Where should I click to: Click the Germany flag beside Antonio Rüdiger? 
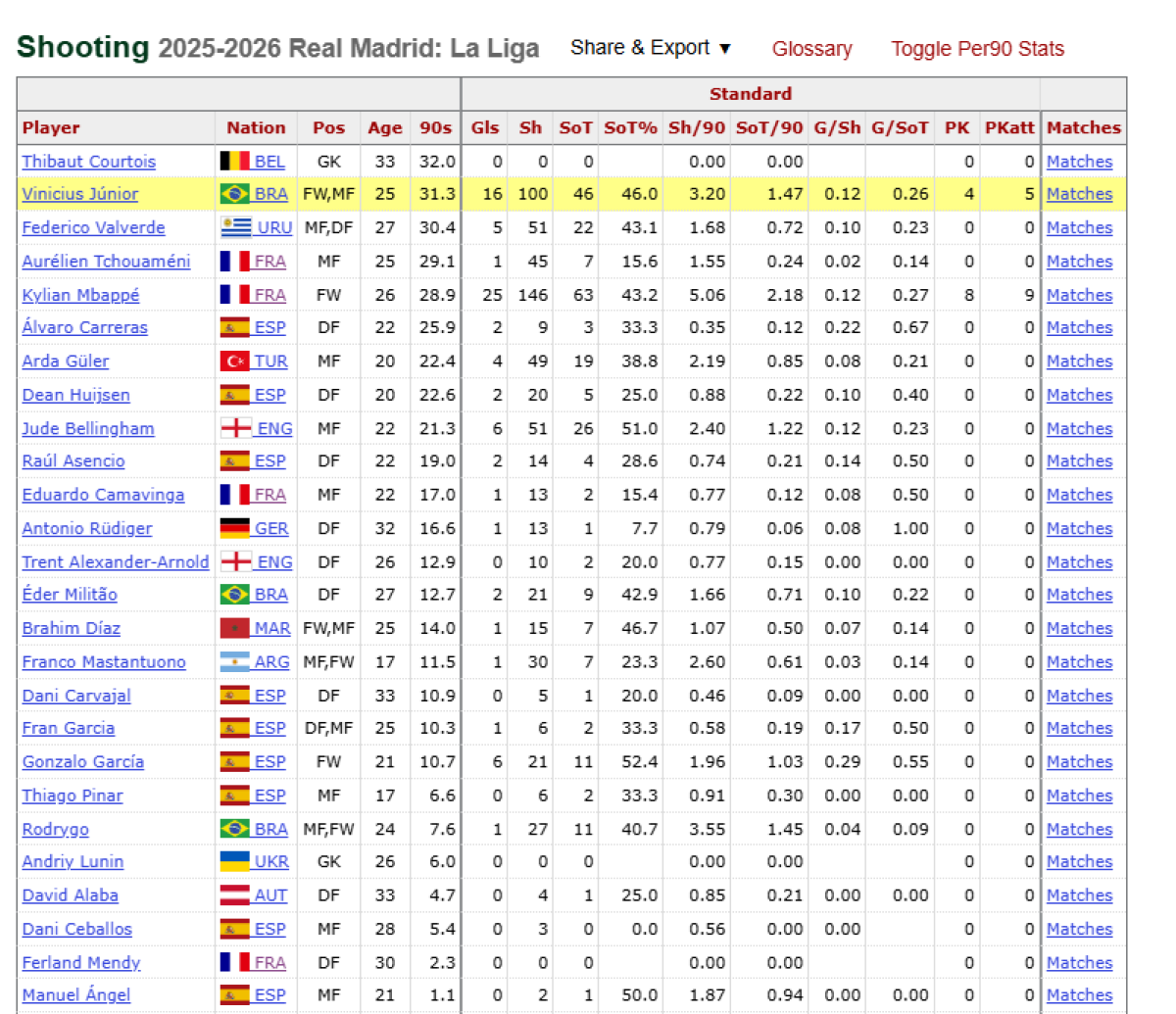pyautogui.click(x=235, y=528)
